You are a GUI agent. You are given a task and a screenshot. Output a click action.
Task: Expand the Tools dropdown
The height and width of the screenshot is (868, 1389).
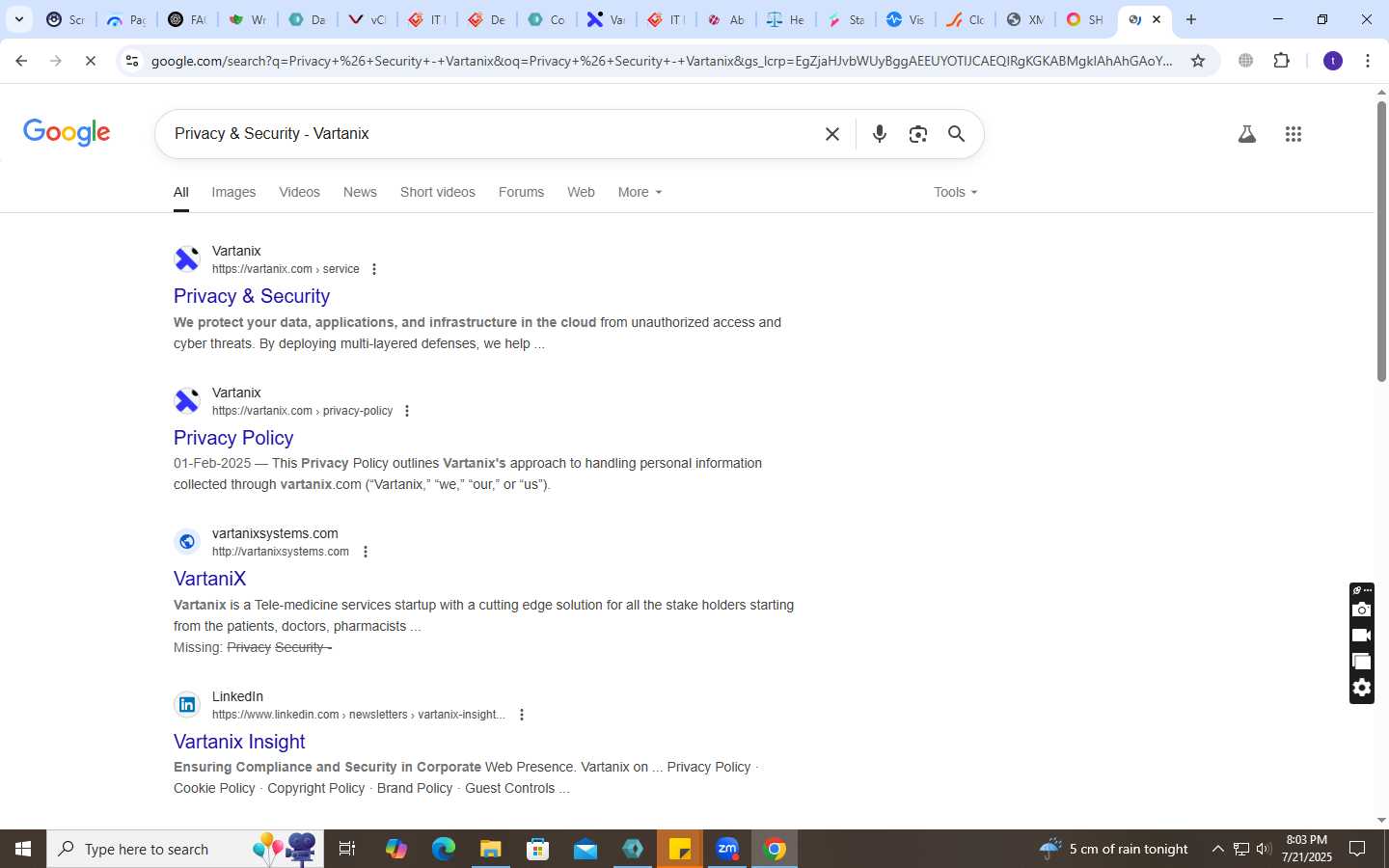click(x=955, y=192)
